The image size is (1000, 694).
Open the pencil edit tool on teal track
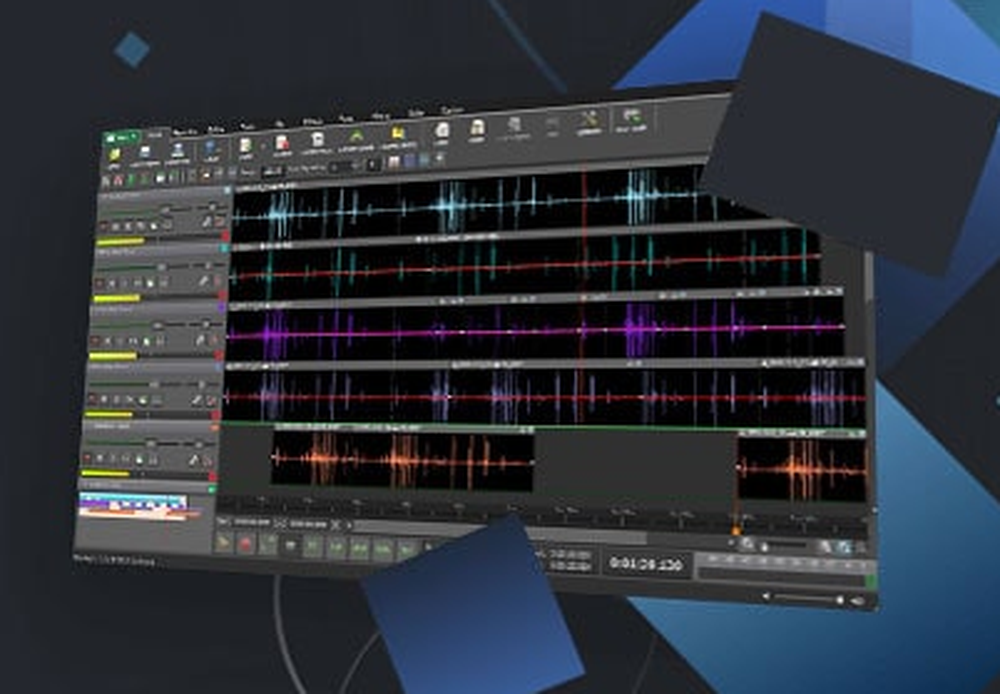[203, 281]
